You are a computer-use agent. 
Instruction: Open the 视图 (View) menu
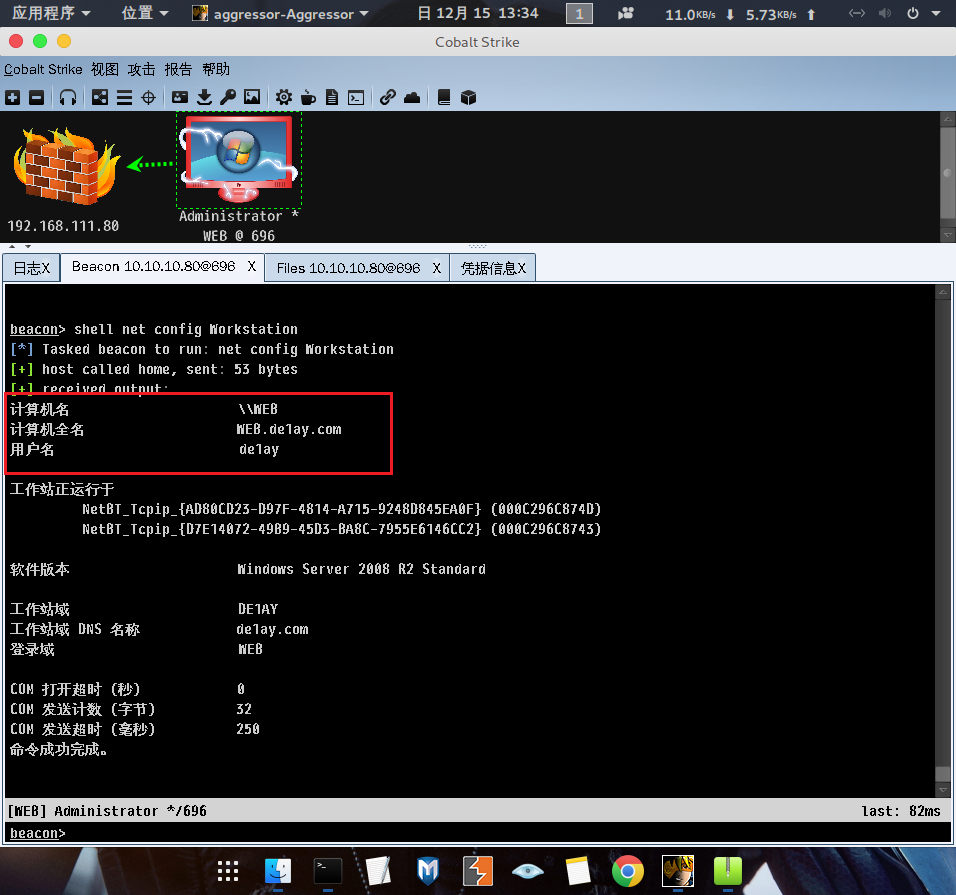click(105, 70)
